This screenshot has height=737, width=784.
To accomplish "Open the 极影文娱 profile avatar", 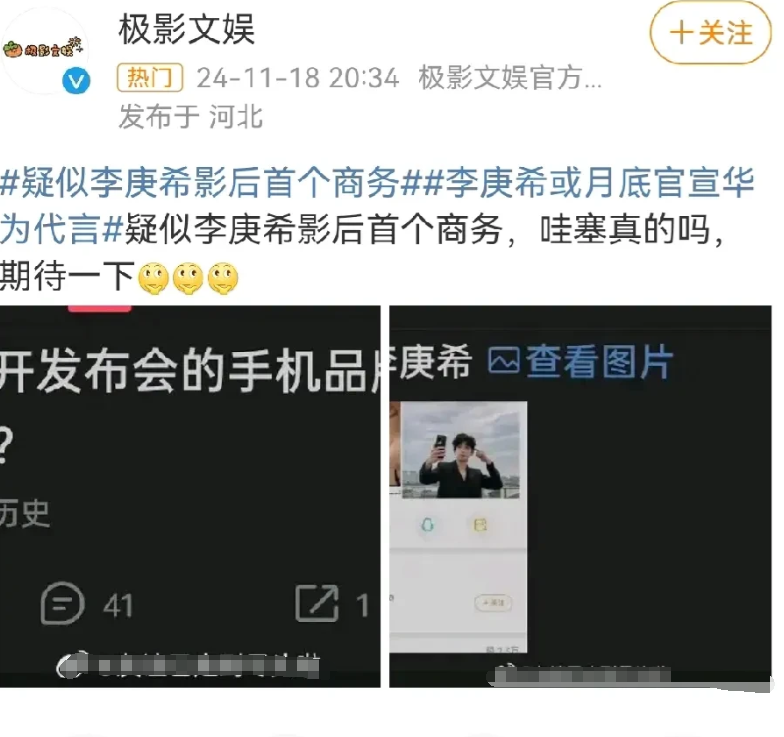I will pos(45,50).
